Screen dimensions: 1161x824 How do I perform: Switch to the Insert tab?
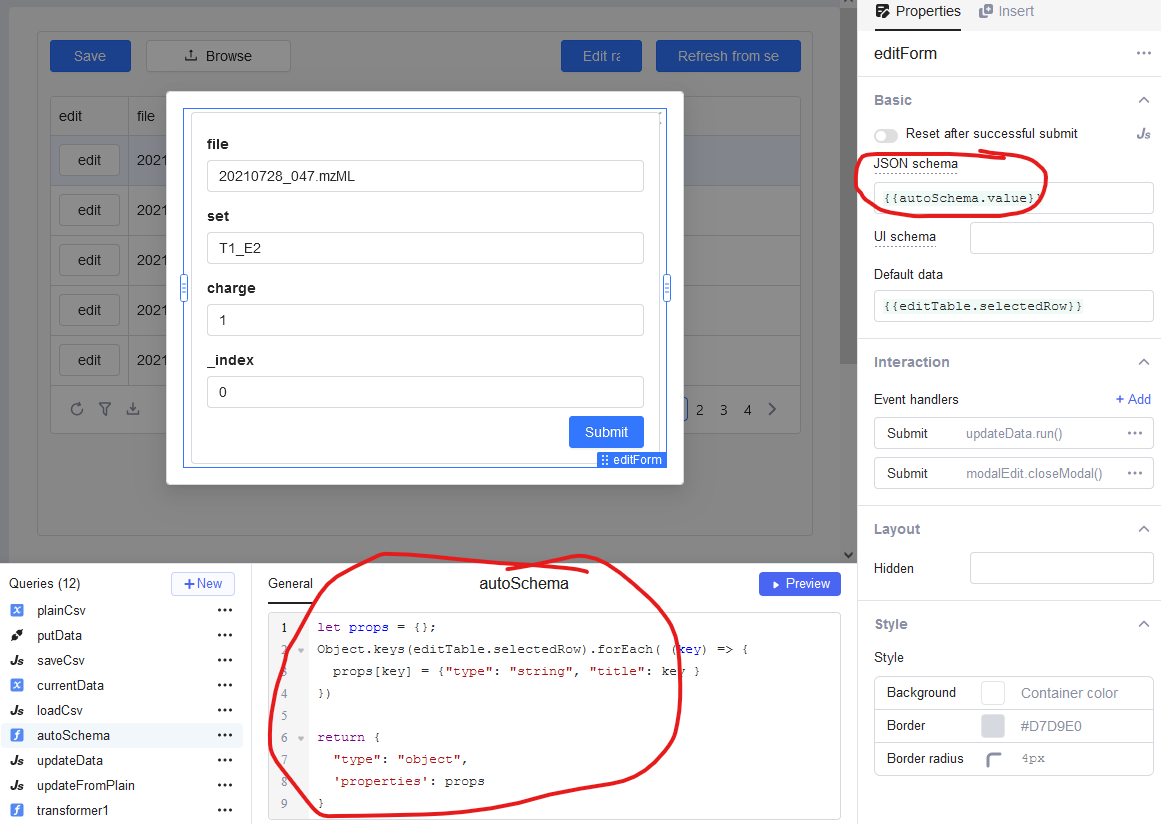point(1004,12)
